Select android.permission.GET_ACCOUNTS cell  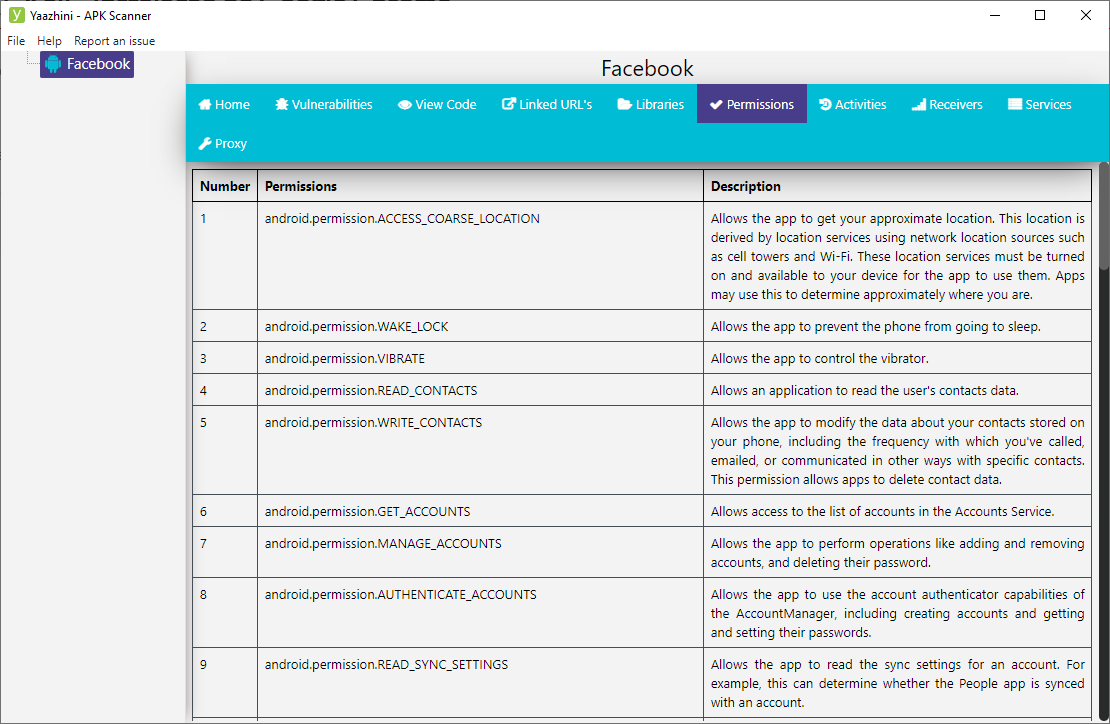coord(481,511)
